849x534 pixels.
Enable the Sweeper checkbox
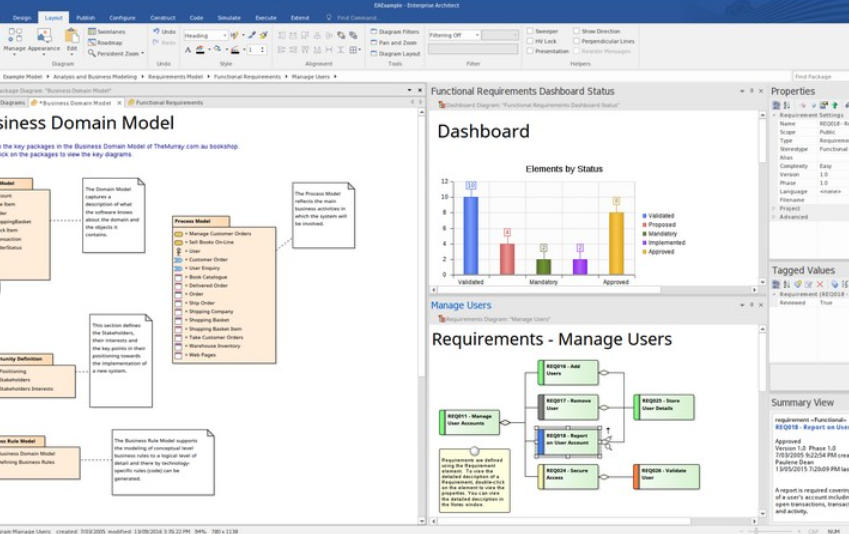[x=529, y=32]
